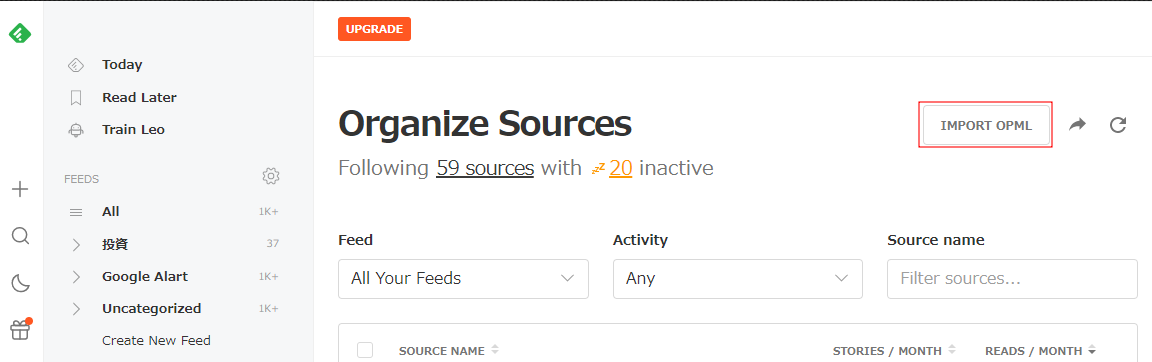This screenshot has width=1152, height=362.
Task: Expand the Google Alart folder
Action: coord(76,277)
